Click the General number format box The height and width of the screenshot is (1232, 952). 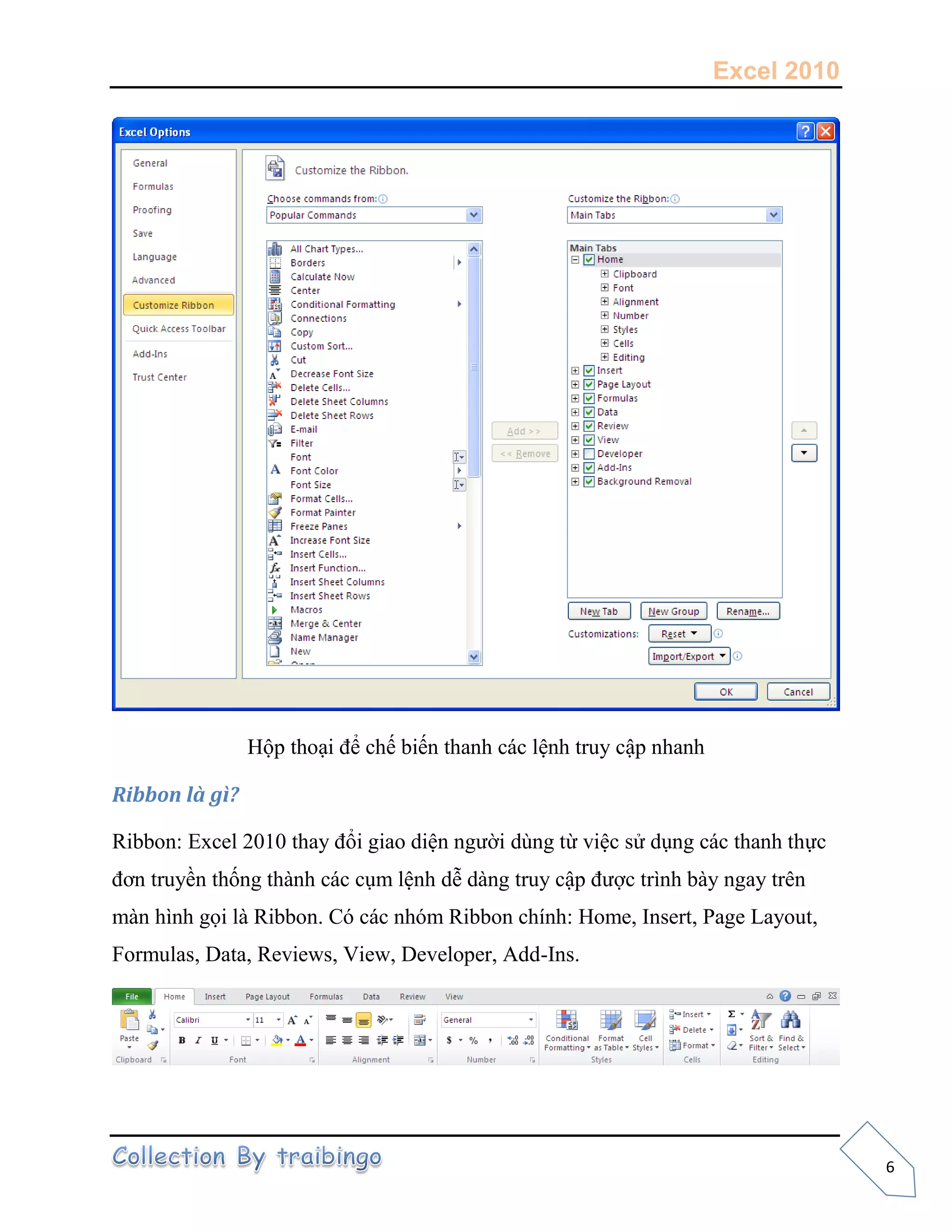[489, 1020]
